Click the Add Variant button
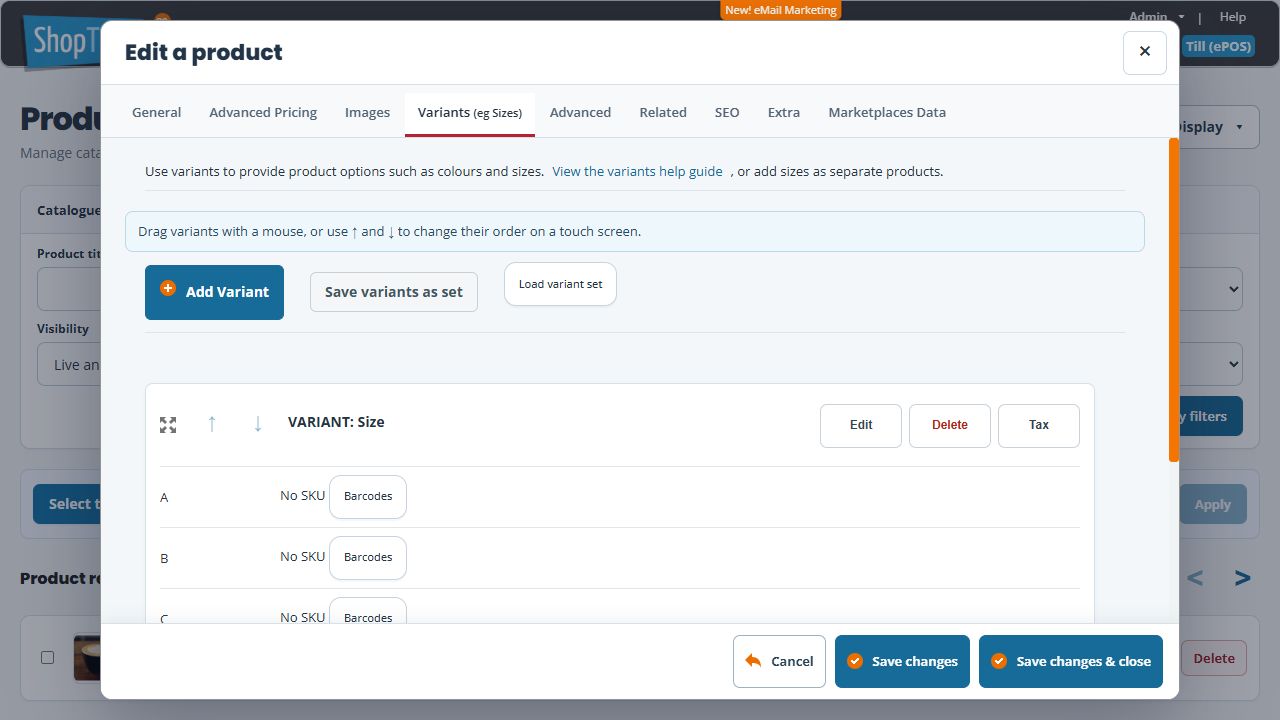Screen dimensions: 1280x720 pyautogui.click(x=214, y=292)
